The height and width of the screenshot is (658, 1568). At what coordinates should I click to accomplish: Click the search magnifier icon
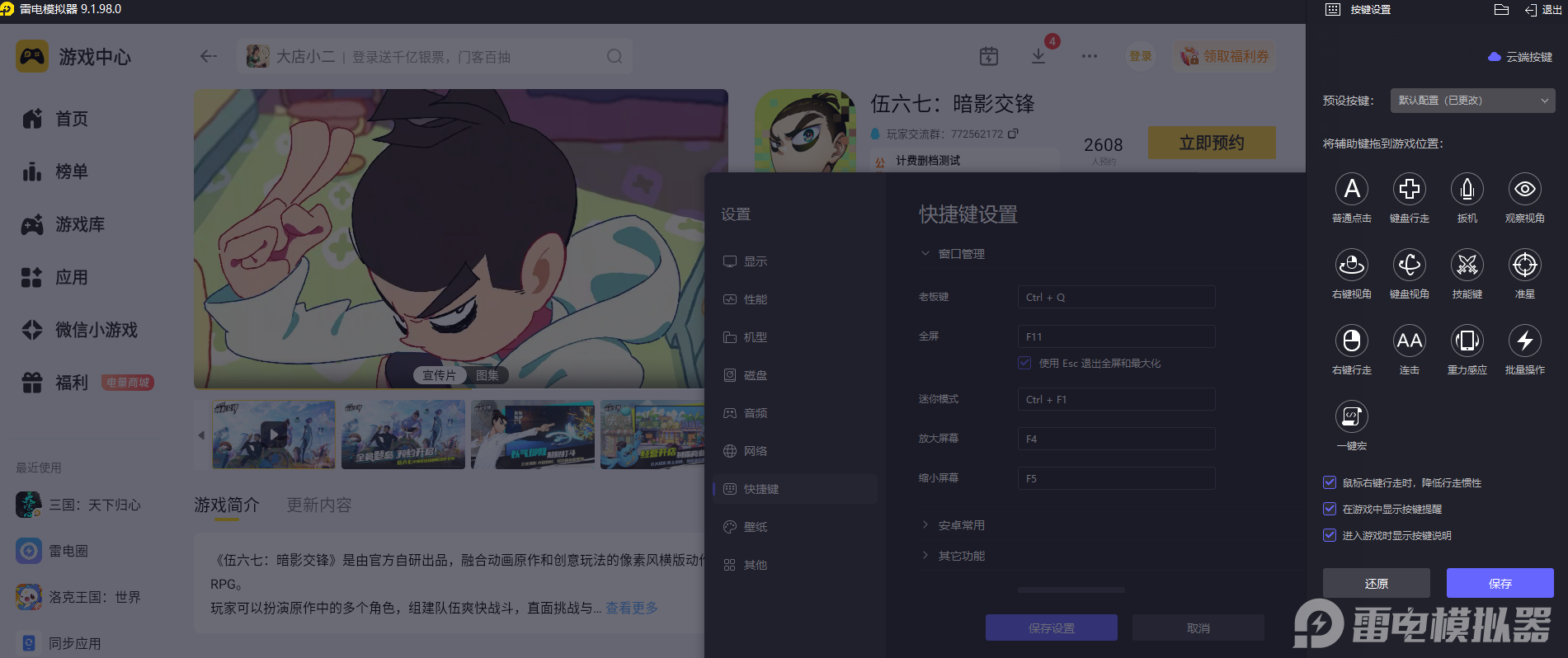(614, 56)
